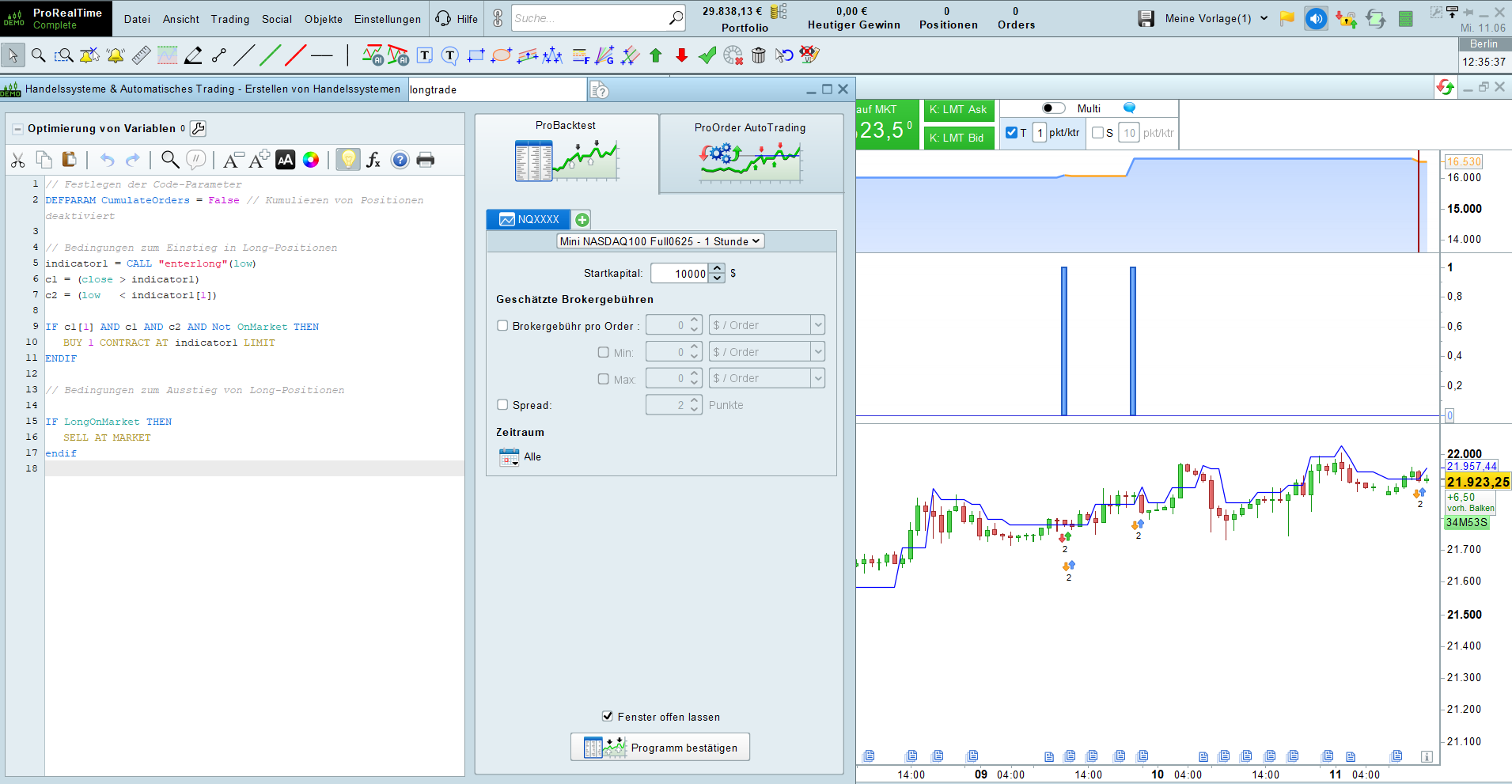
Task: Choose the green trend line tool
Action: [x=271, y=55]
